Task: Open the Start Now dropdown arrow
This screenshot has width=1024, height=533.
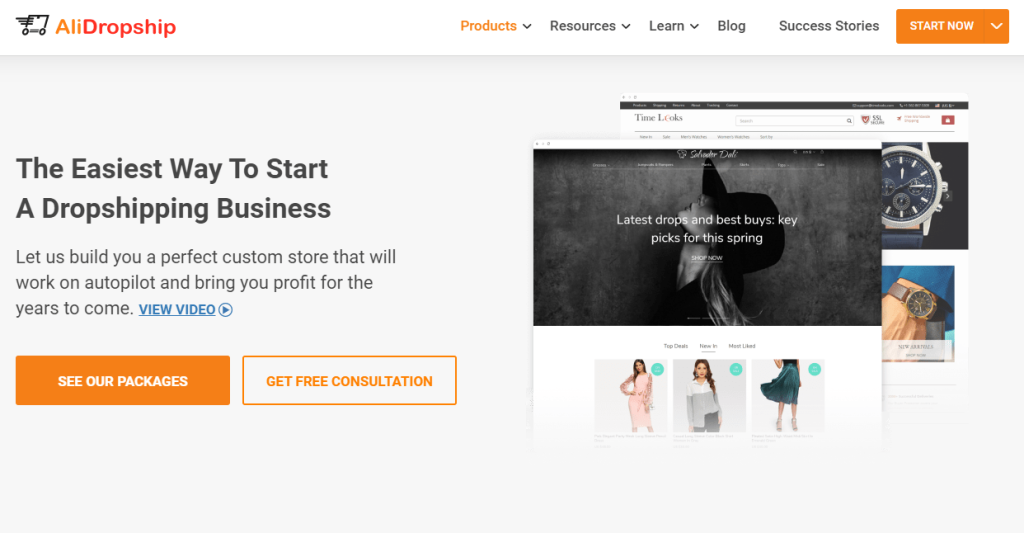Action: click(x=997, y=26)
